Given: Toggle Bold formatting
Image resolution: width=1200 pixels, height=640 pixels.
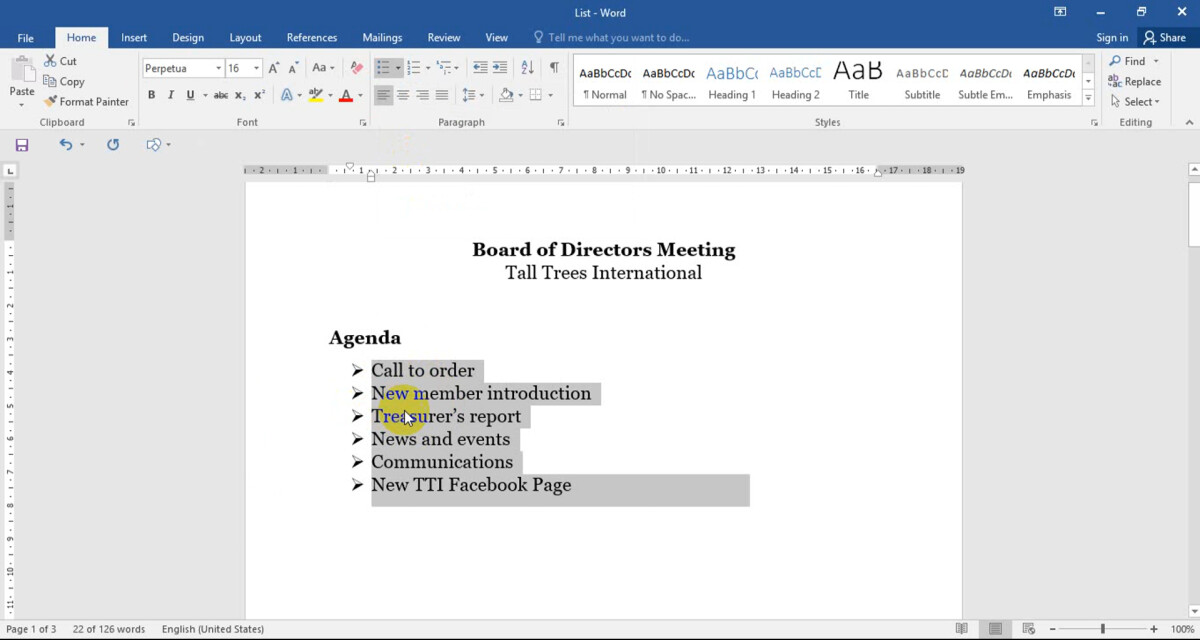Looking at the screenshot, I should tap(151, 95).
